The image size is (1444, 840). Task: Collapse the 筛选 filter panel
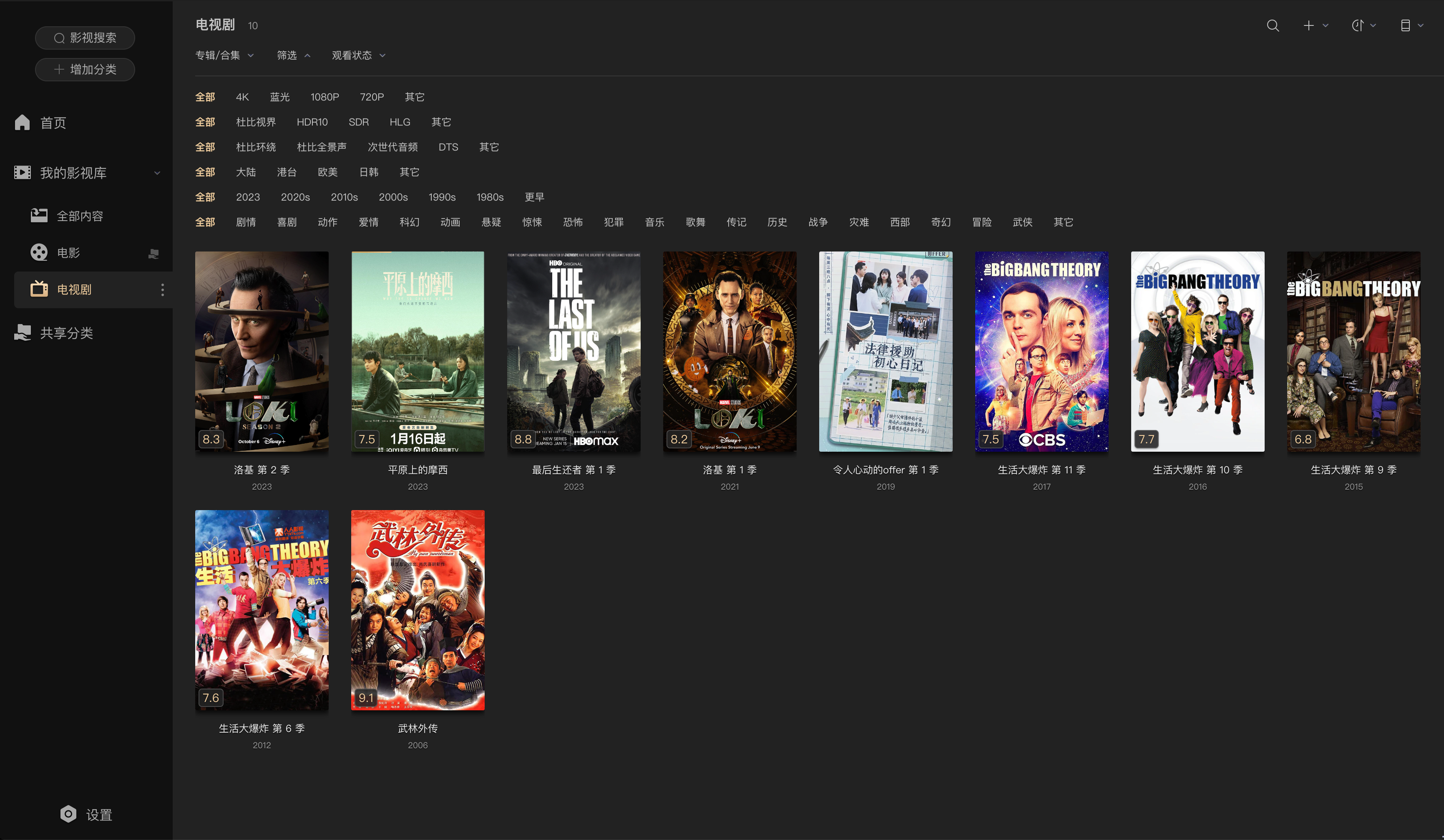coord(293,55)
